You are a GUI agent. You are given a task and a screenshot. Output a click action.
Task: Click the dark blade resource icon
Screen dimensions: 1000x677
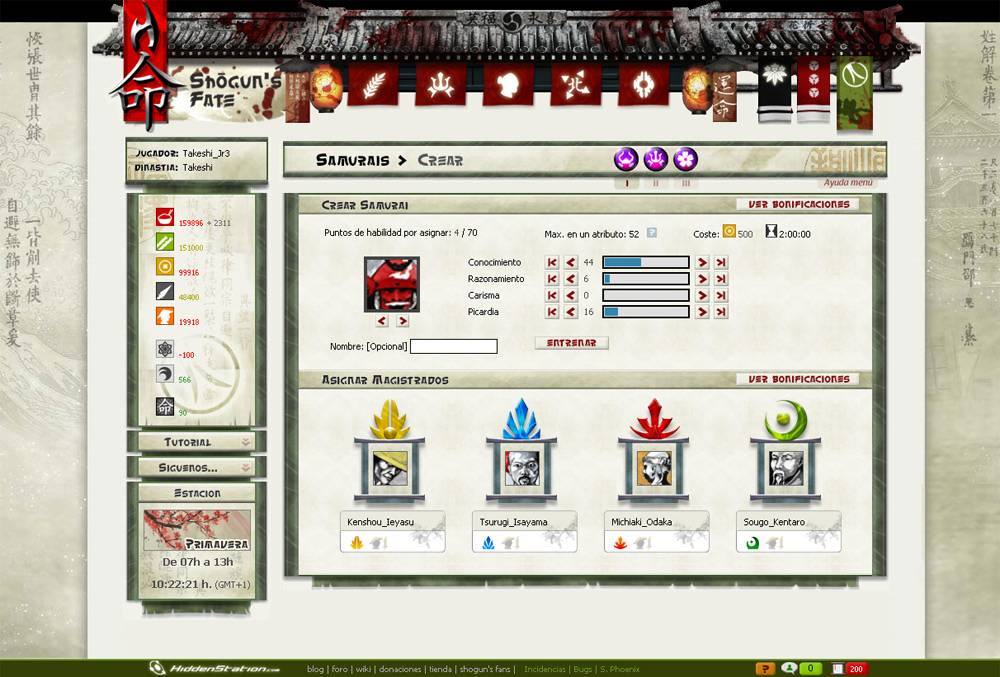(x=165, y=291)
